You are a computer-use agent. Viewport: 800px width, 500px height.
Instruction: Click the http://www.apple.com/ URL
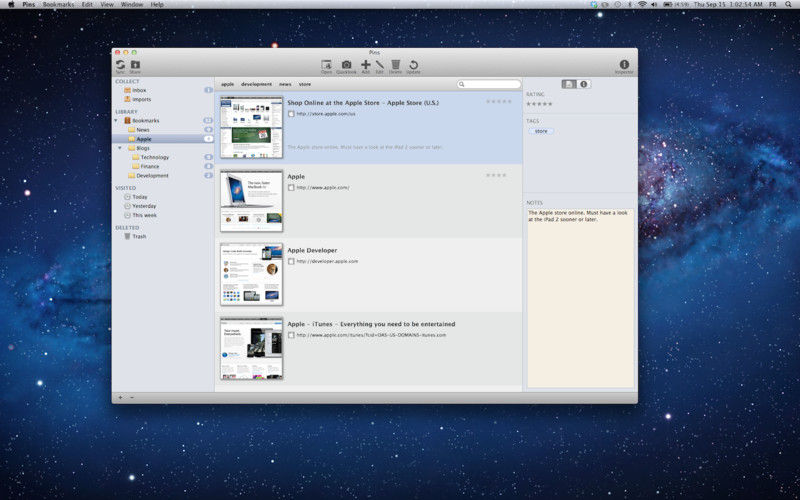coord(323,188)
